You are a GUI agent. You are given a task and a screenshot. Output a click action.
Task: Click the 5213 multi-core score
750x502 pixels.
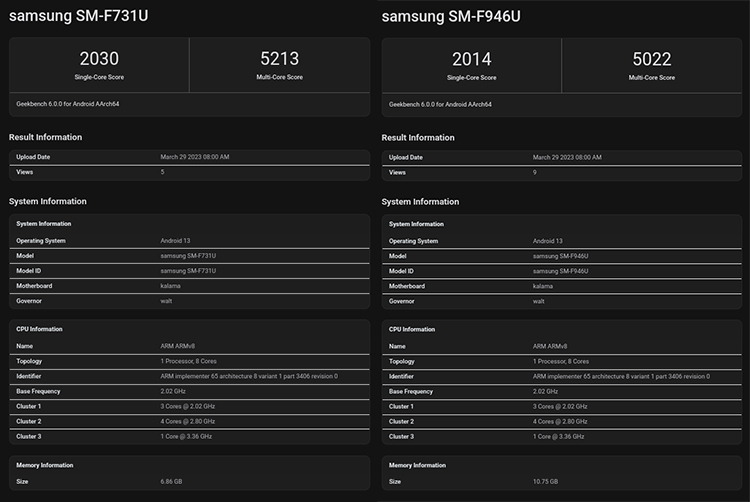279,59
